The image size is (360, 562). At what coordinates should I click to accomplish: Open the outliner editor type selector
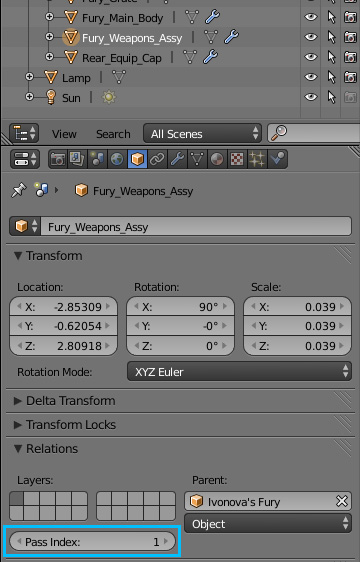click(x=24, y=133)
